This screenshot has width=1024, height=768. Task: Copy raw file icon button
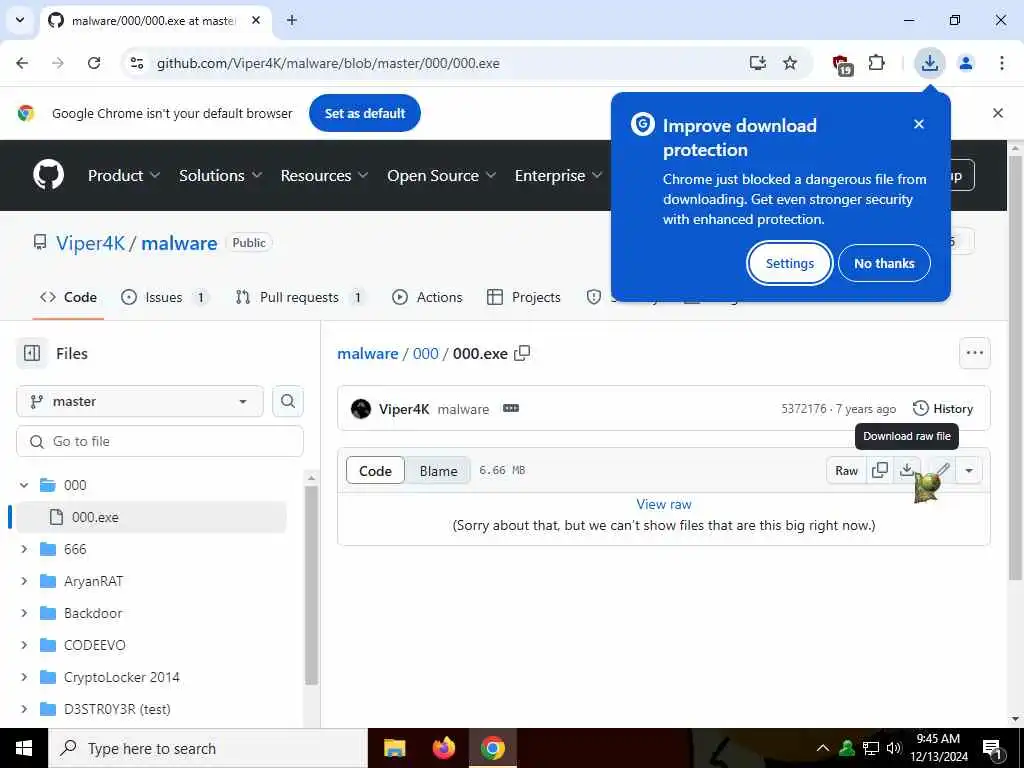point(880,470)
